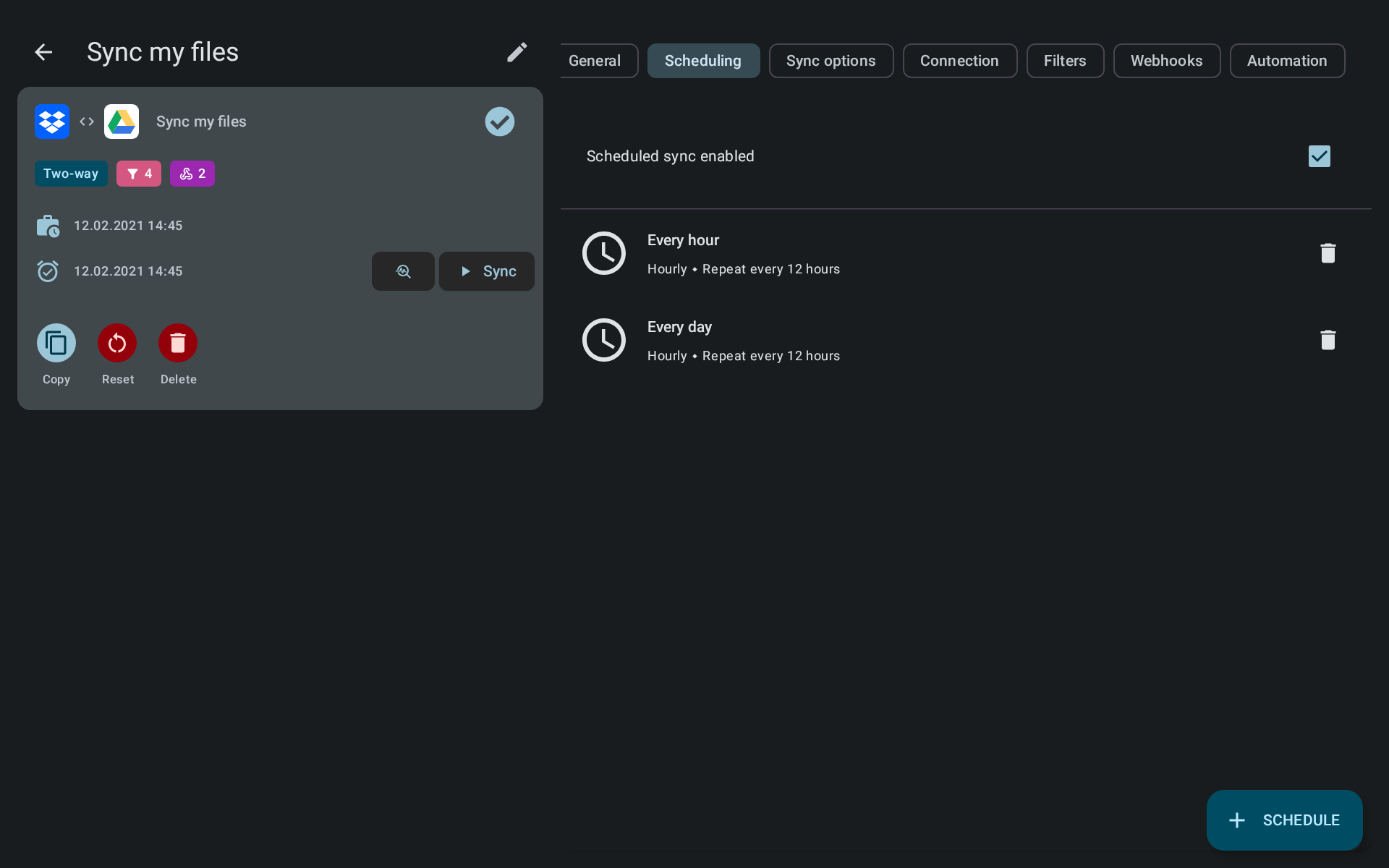The height and width of the screenshot is (868, 1389).
Task: Start sync with the Sync button
Action: click(487, 271)
